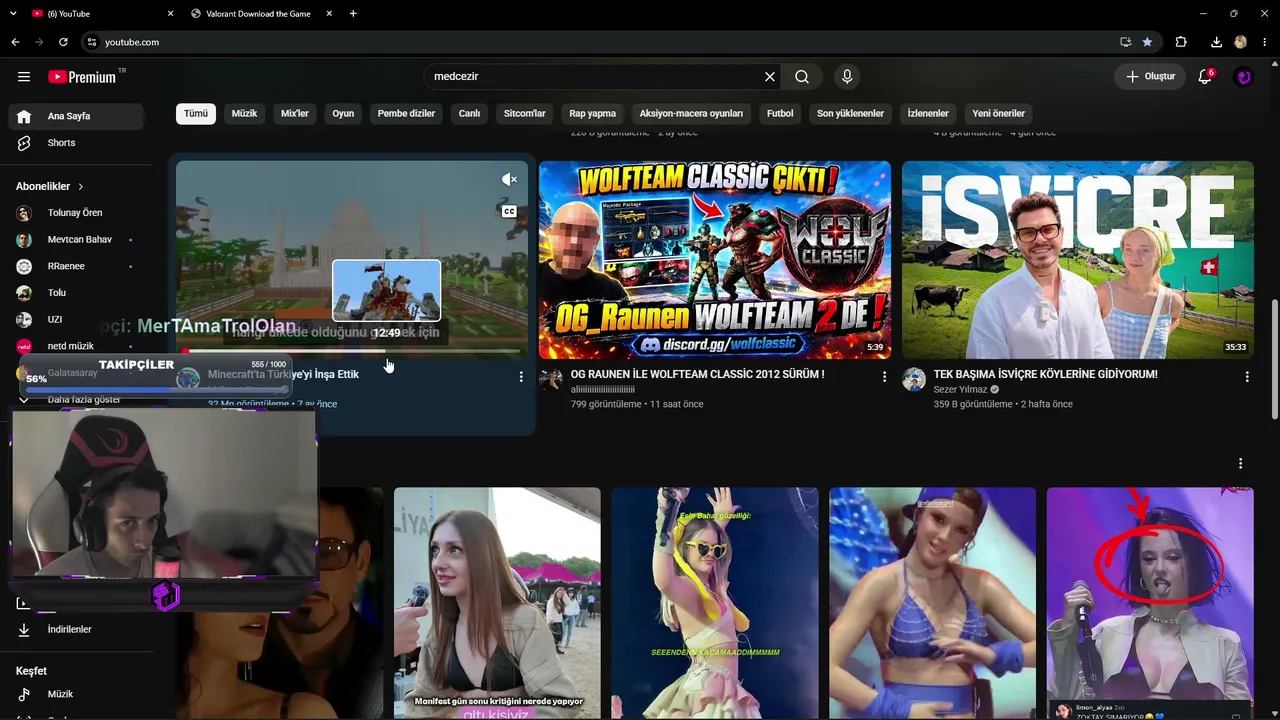Reload the page in the browser
Viewport: 1280px width, 720px height.
(63, 42)
